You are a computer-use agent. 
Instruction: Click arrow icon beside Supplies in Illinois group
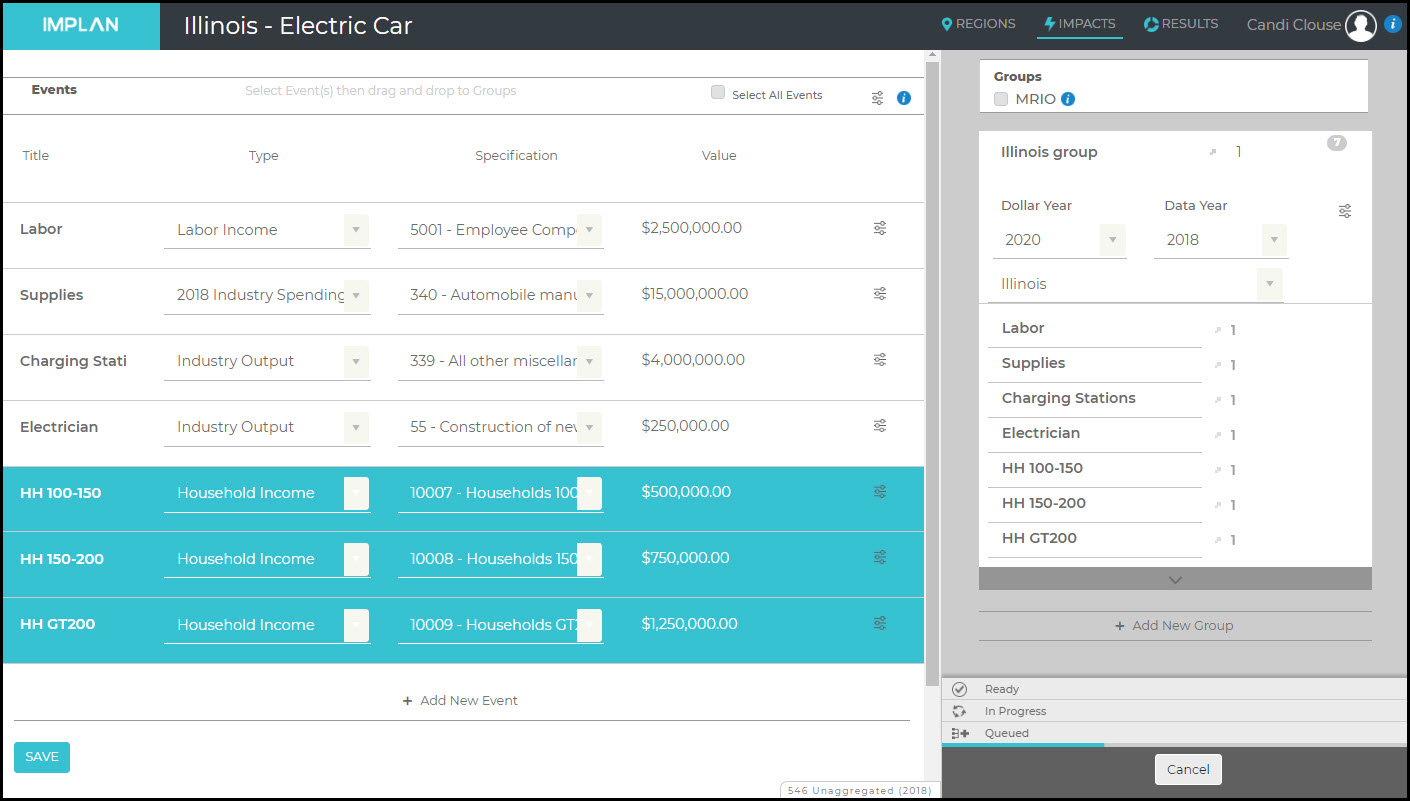click(x=1218, y=365)
